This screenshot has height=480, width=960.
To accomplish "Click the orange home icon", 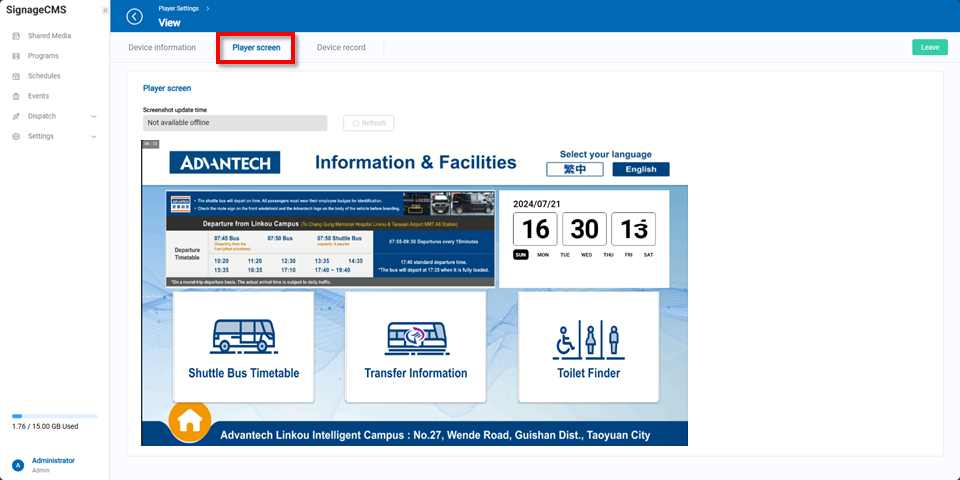I will point(189,422).
